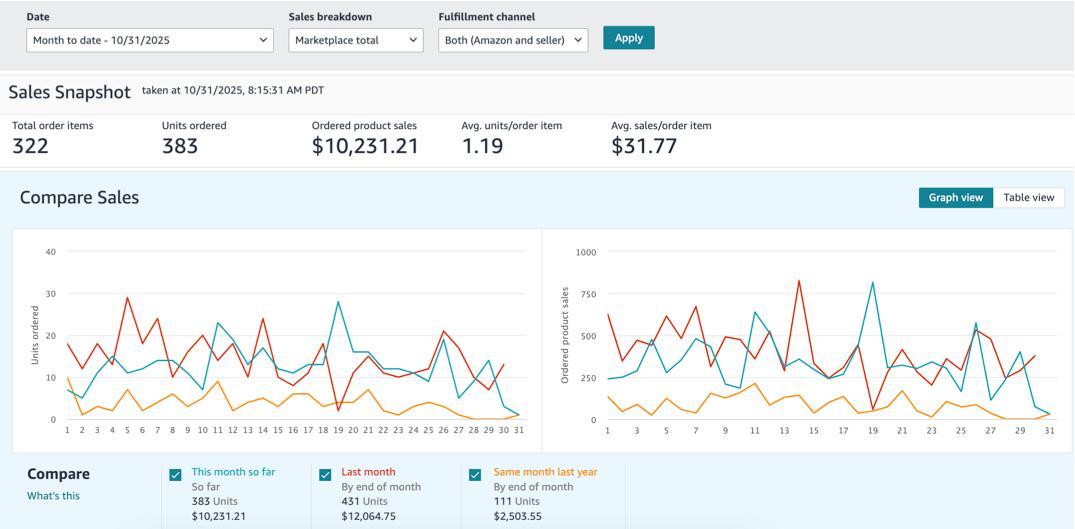Viewport: 1075px width, 529px height.
Task: Click the Total order items value 322
Action: pos(30,146)
